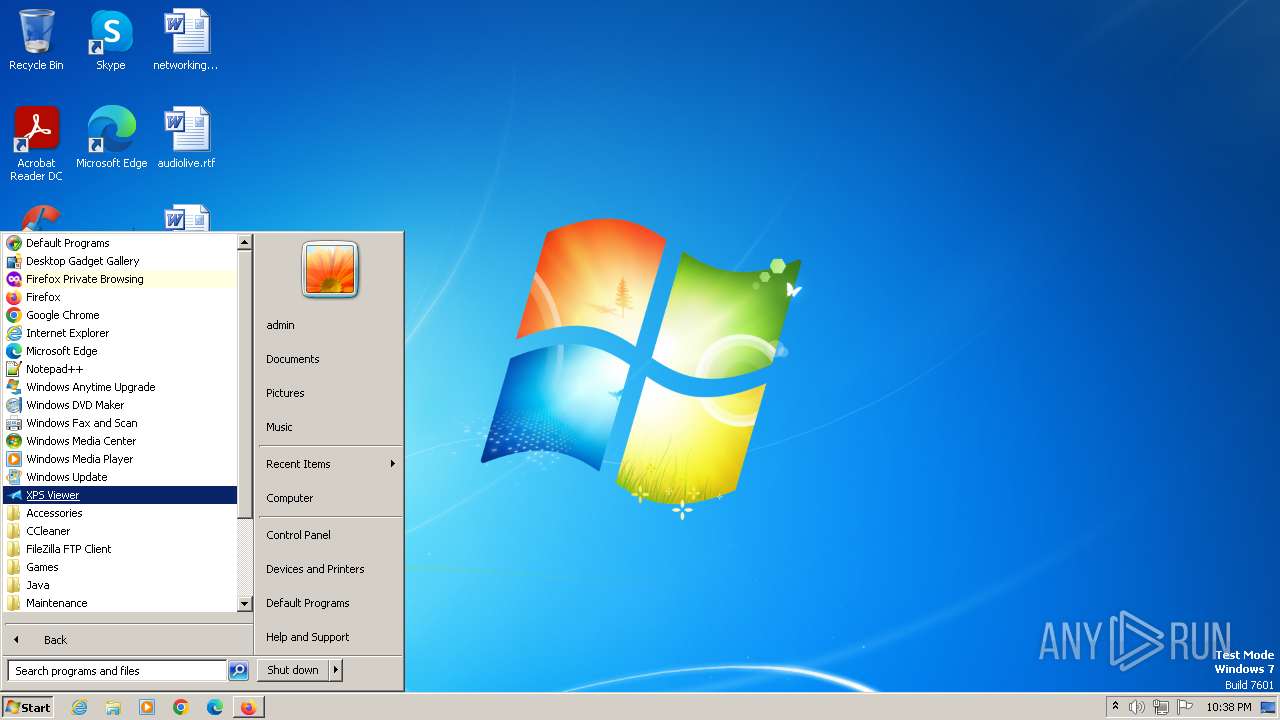Open Music from the Start menu
The height and width of the screenshot is (720, 1280).
(x=330, y=427)
